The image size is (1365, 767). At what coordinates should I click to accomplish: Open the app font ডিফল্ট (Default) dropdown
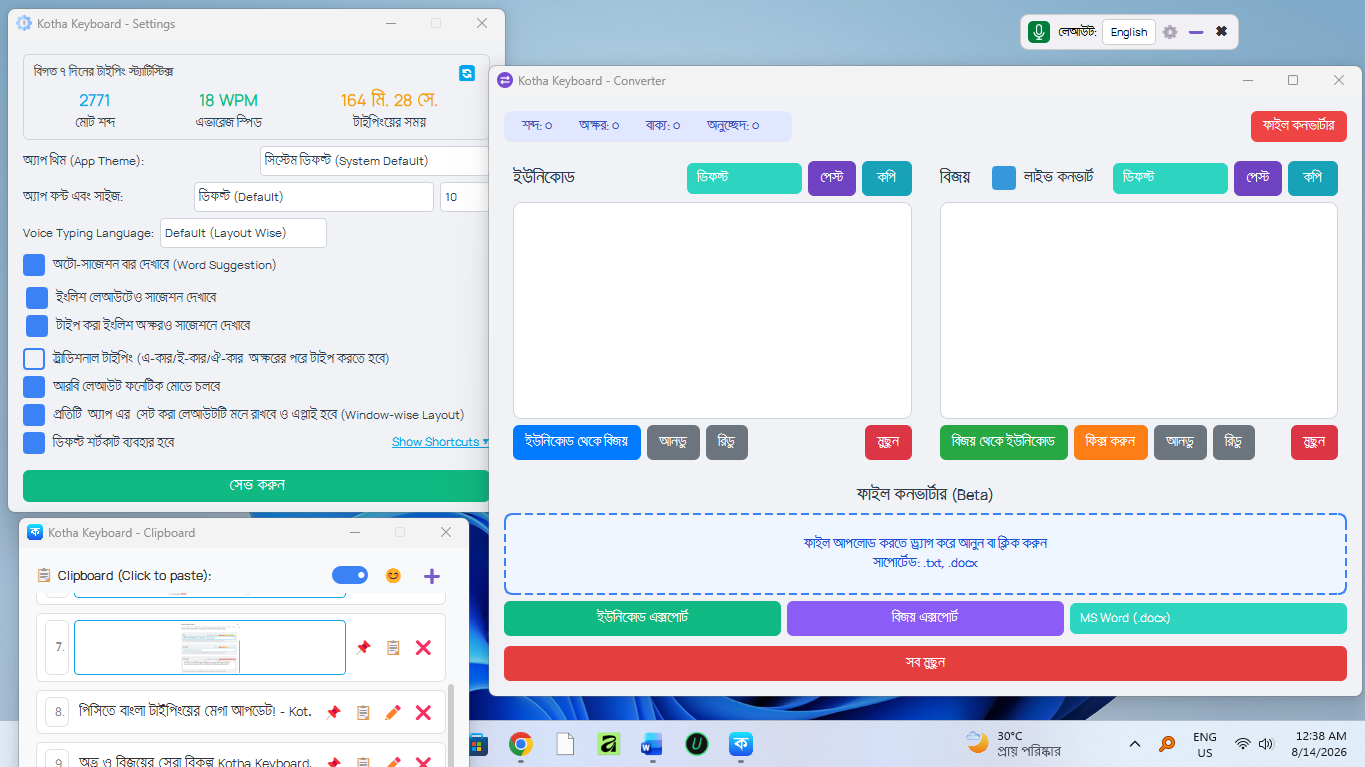[x=313, y=197]
